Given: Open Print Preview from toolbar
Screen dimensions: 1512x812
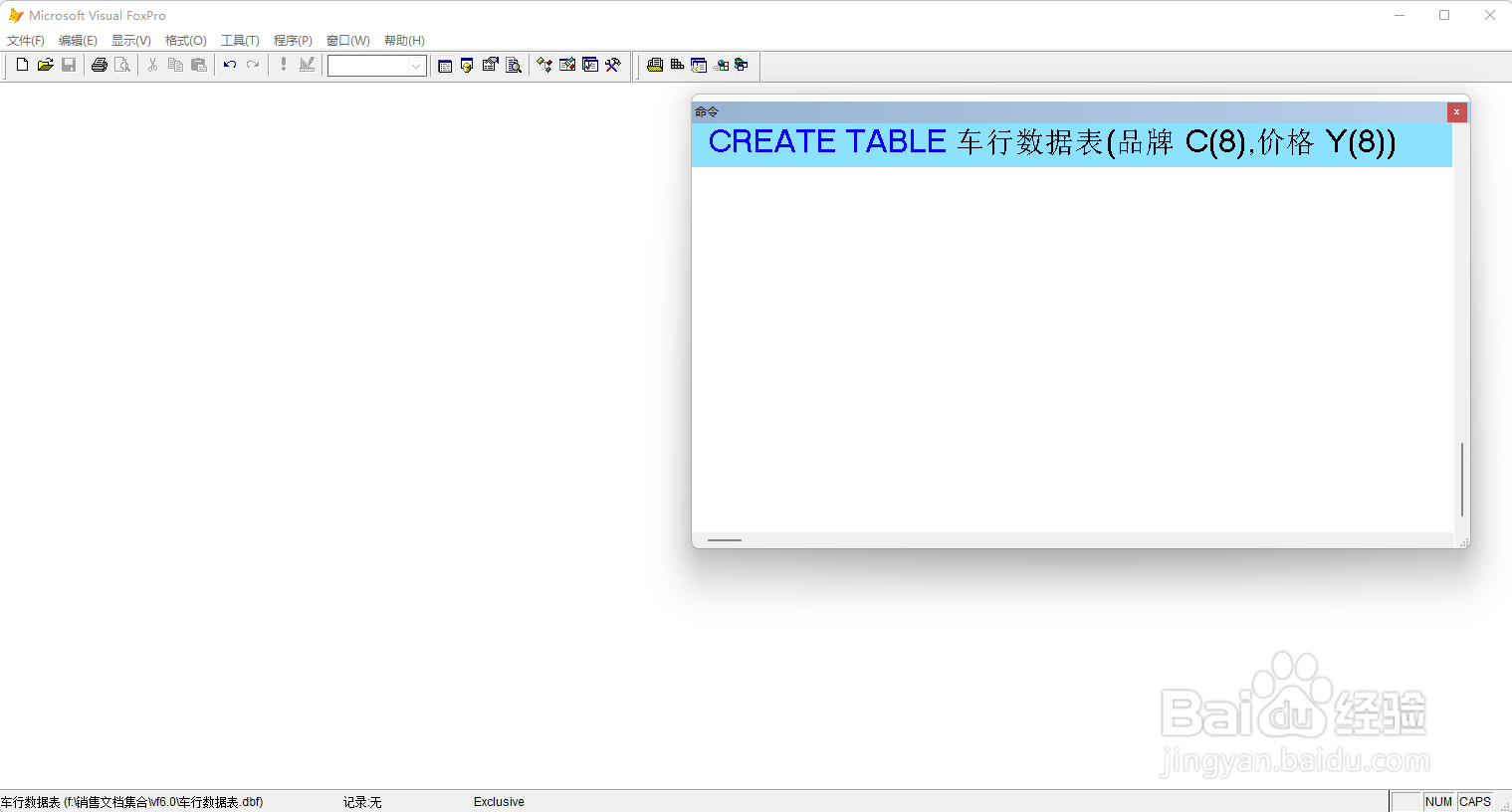Looking at the screenshot, I should click(x=122, y=65).
